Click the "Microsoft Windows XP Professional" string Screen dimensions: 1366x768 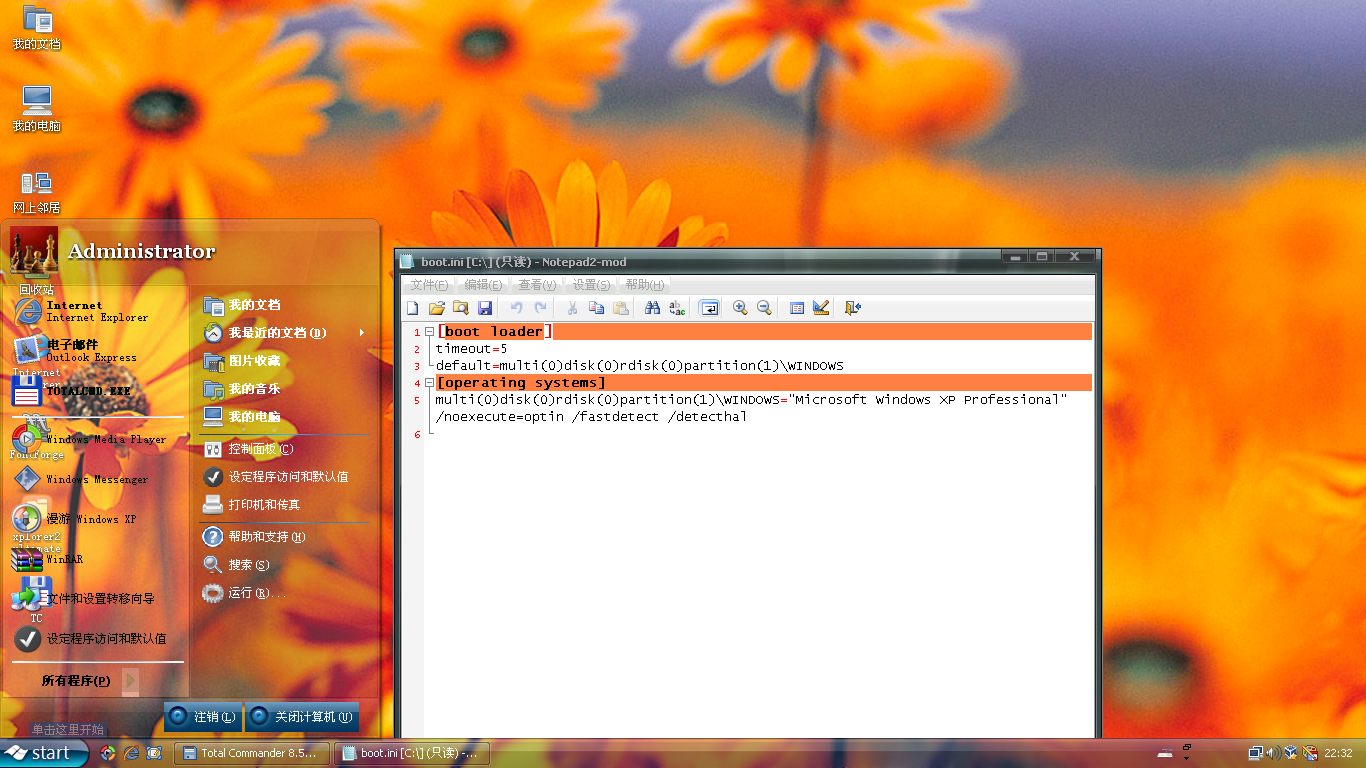tap(928, 400)
